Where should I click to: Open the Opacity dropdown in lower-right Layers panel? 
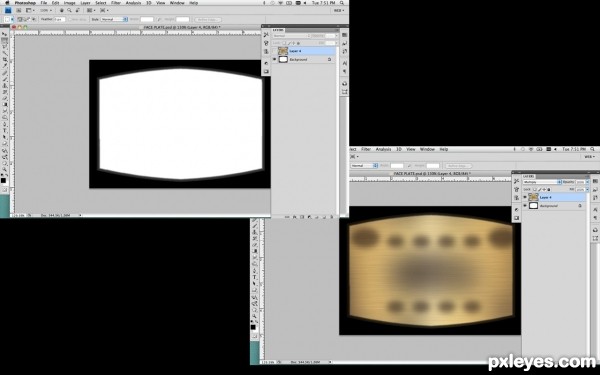pyautogui.click(x=587, y=182)
